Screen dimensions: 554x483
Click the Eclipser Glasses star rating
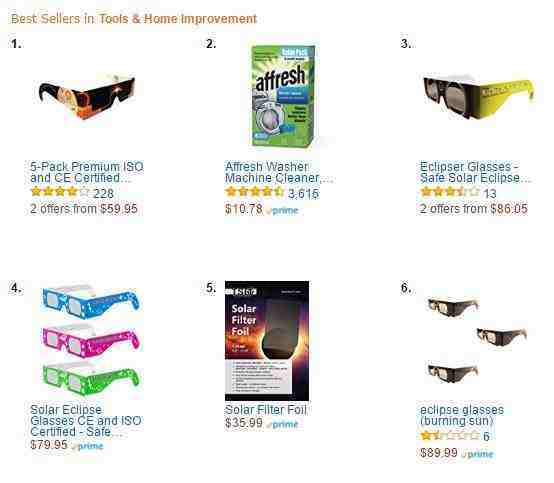coord(450,192)
